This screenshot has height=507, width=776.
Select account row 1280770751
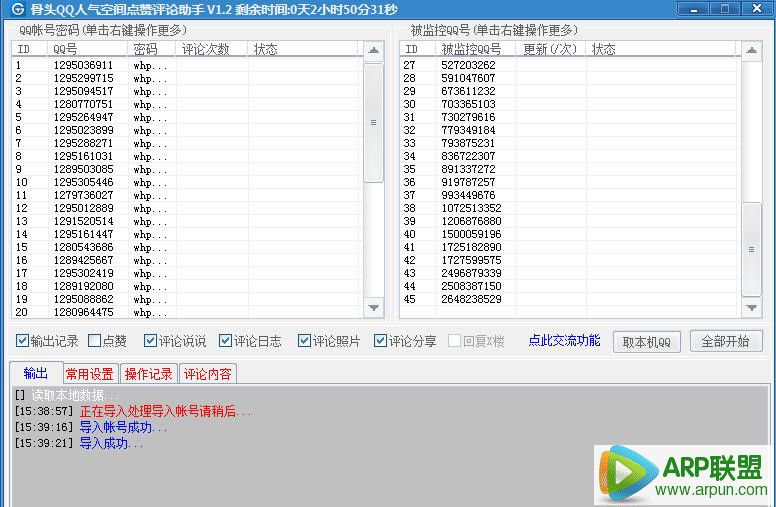188,104
